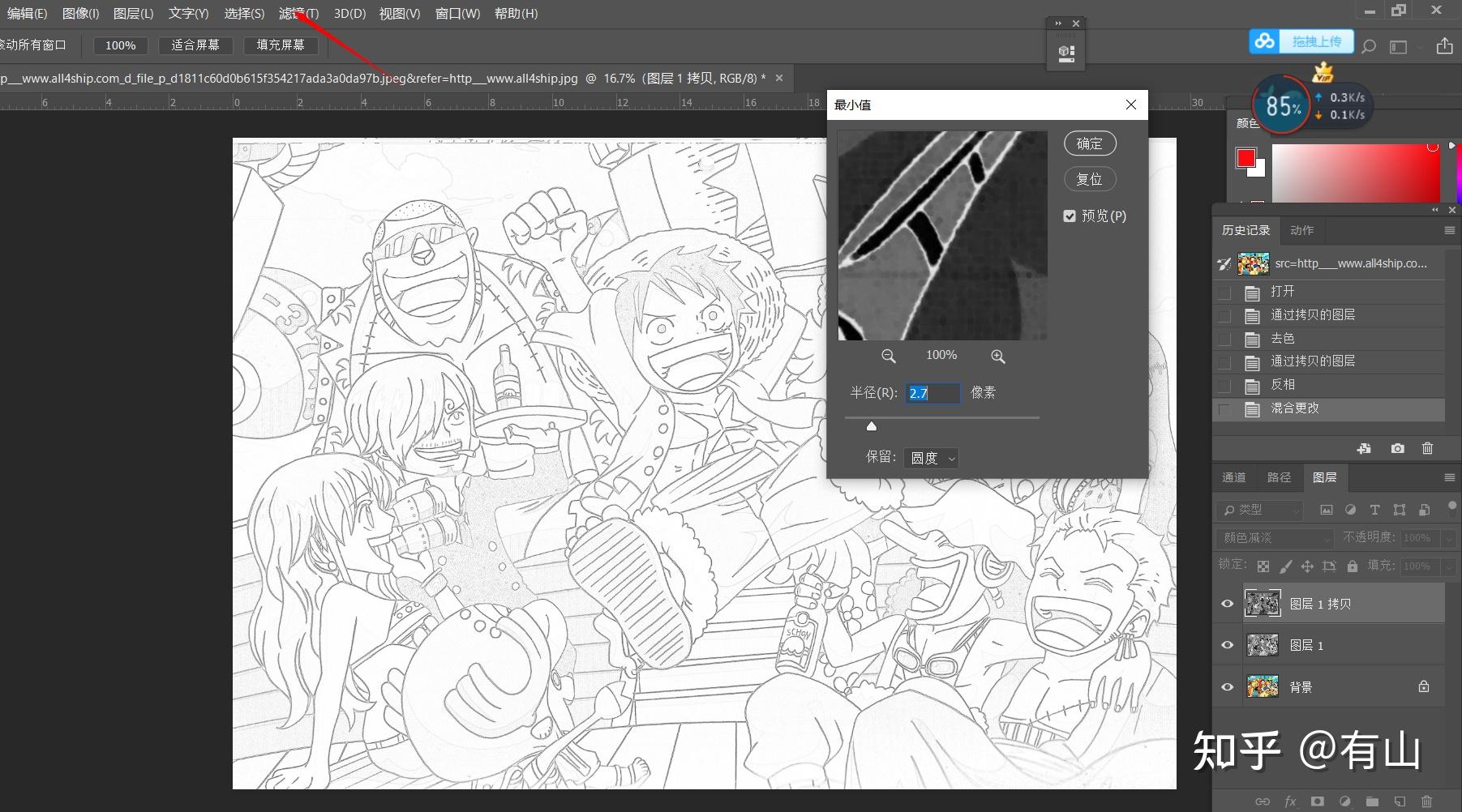This screenshot has width=1462, height=812.
Task: Open the 图像(I) menu
Action: (80, 14)
